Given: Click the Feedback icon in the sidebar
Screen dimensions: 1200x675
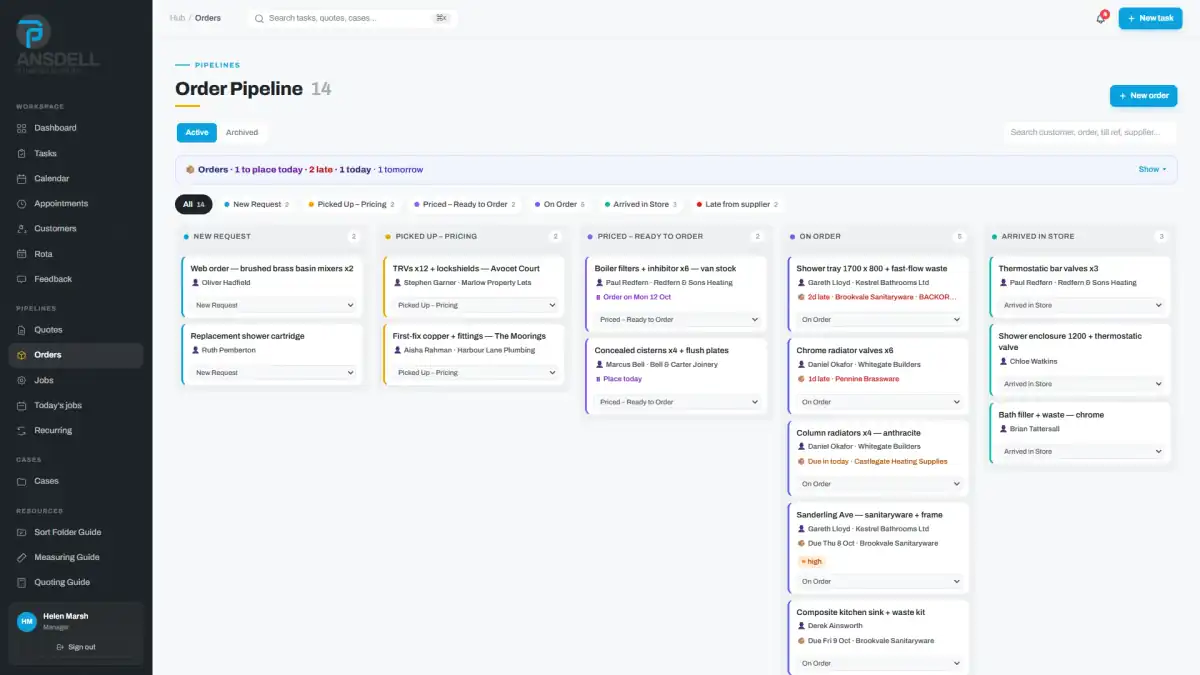Looking at the screenshot, I should tap(23, 279).
